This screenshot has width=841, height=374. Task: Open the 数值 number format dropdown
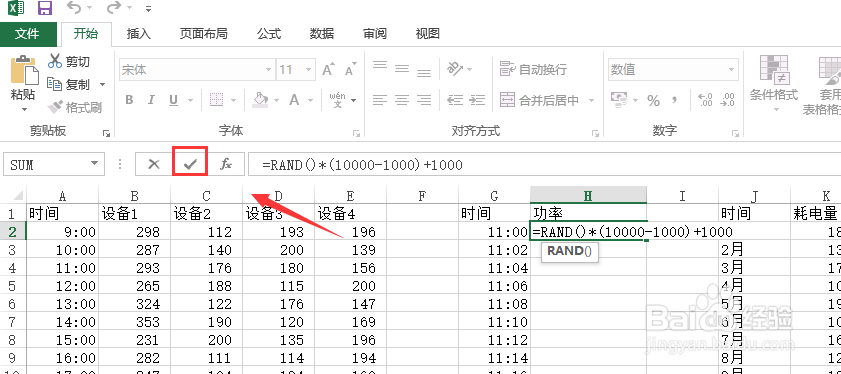pyautogui.click(x=731, y=70)
